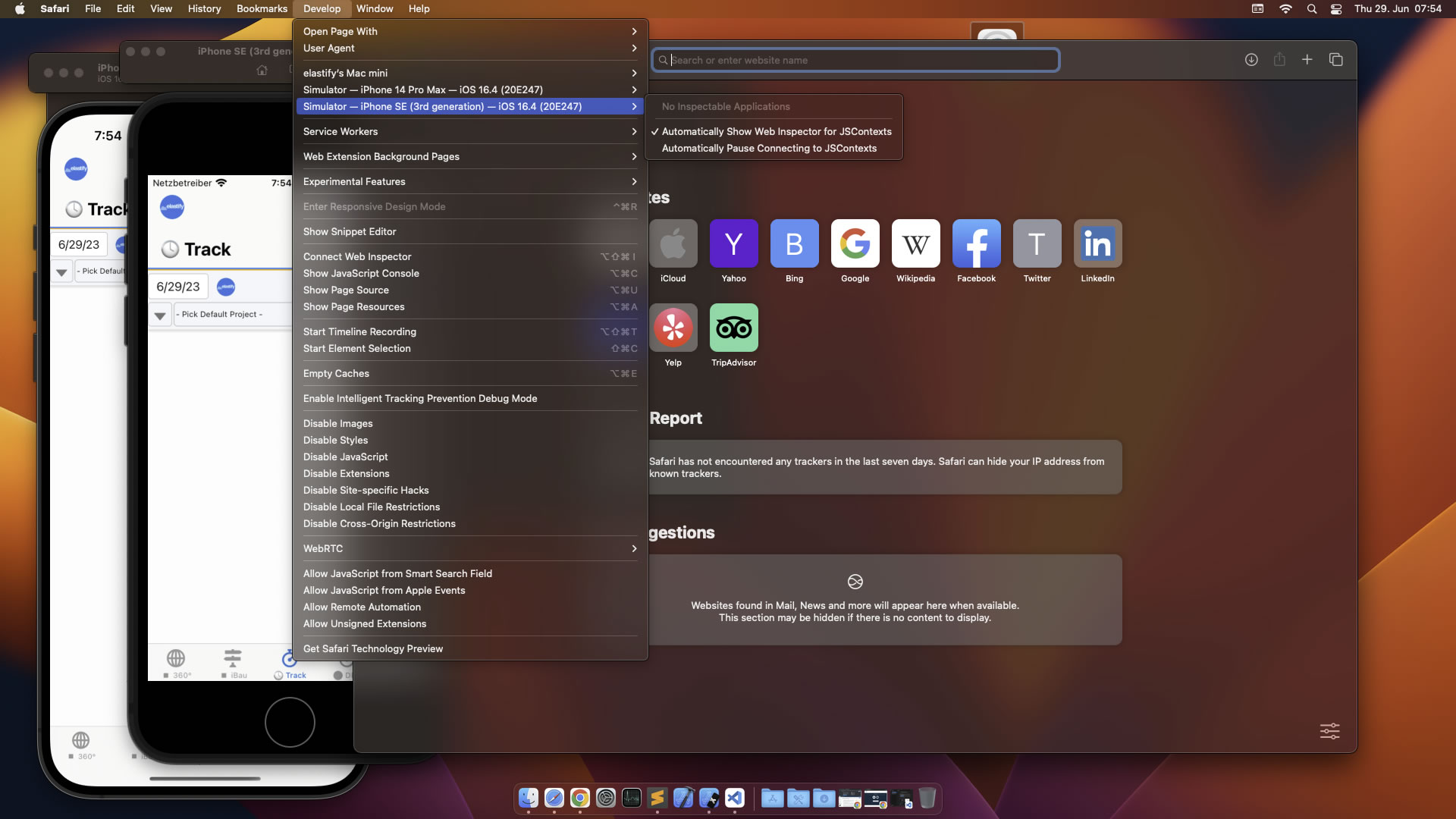The height and width of the screenshot is (819, 1456).
Task: Click the Safari search address bar
Action: point(855,59)
